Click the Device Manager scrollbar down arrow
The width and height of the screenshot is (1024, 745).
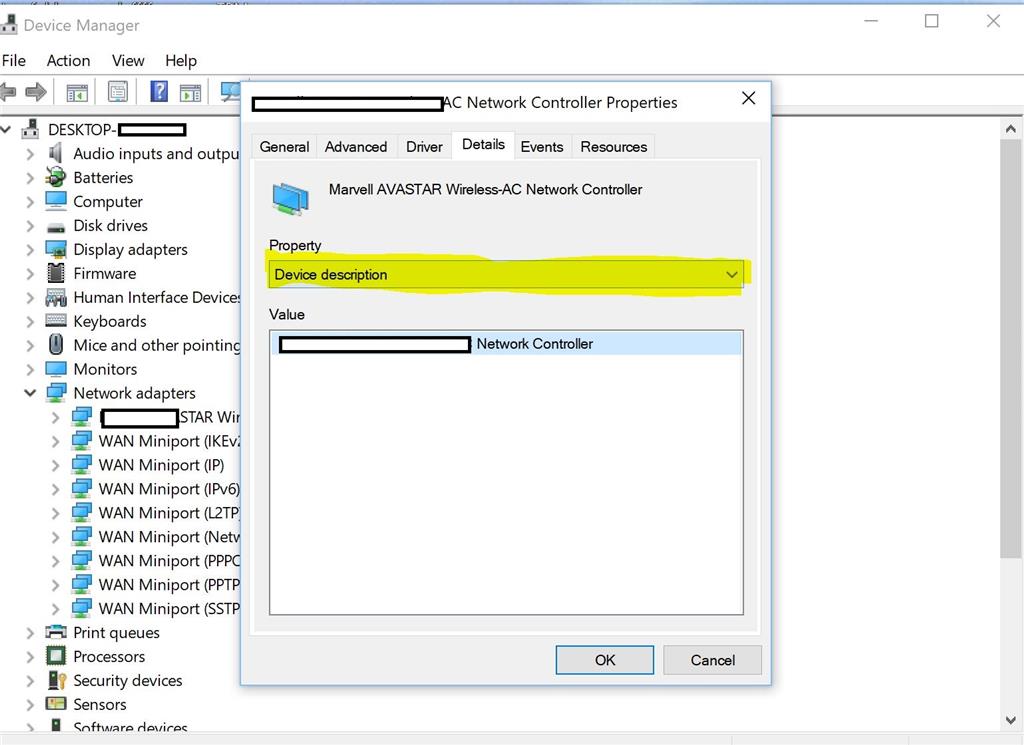click(1010, 720)
